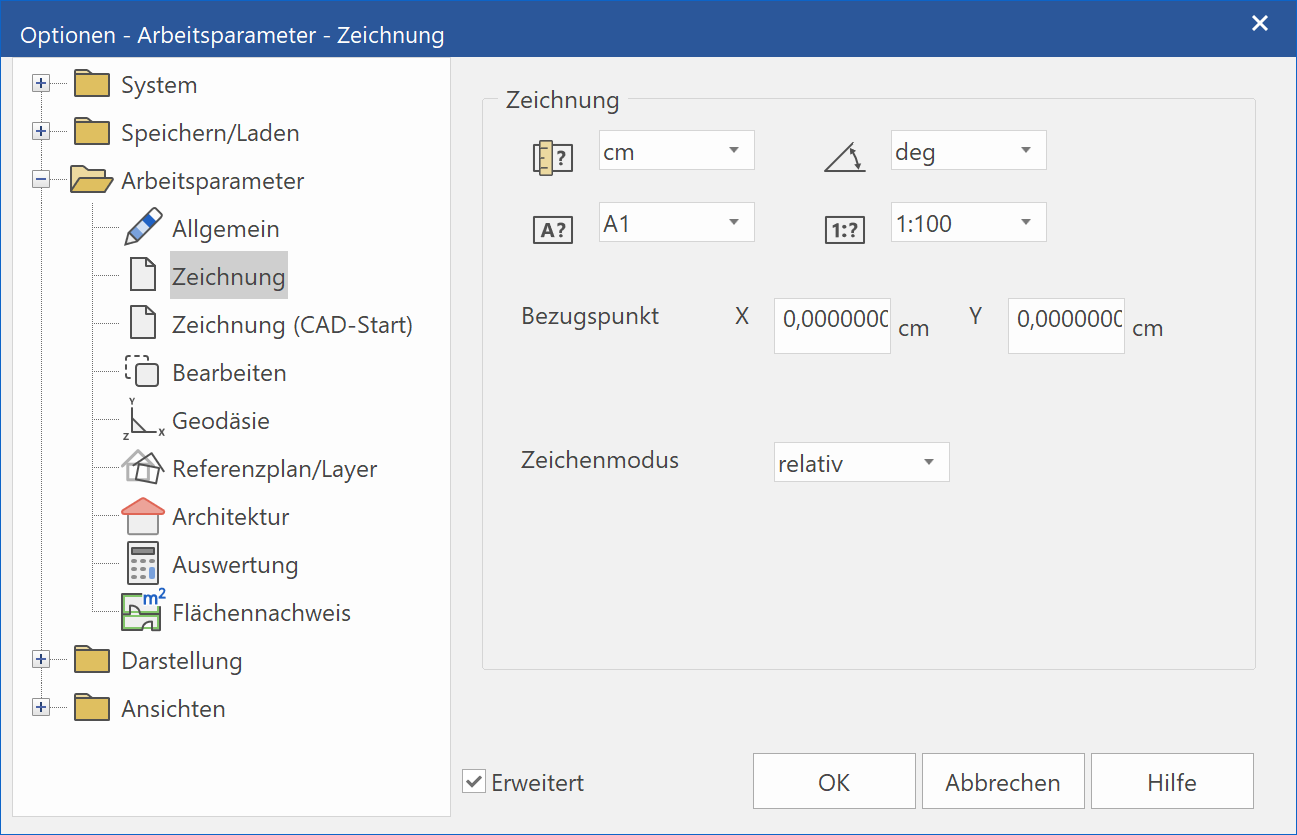
Task: Select the Speichern/Laden tree label
Action: pos(210,133)
